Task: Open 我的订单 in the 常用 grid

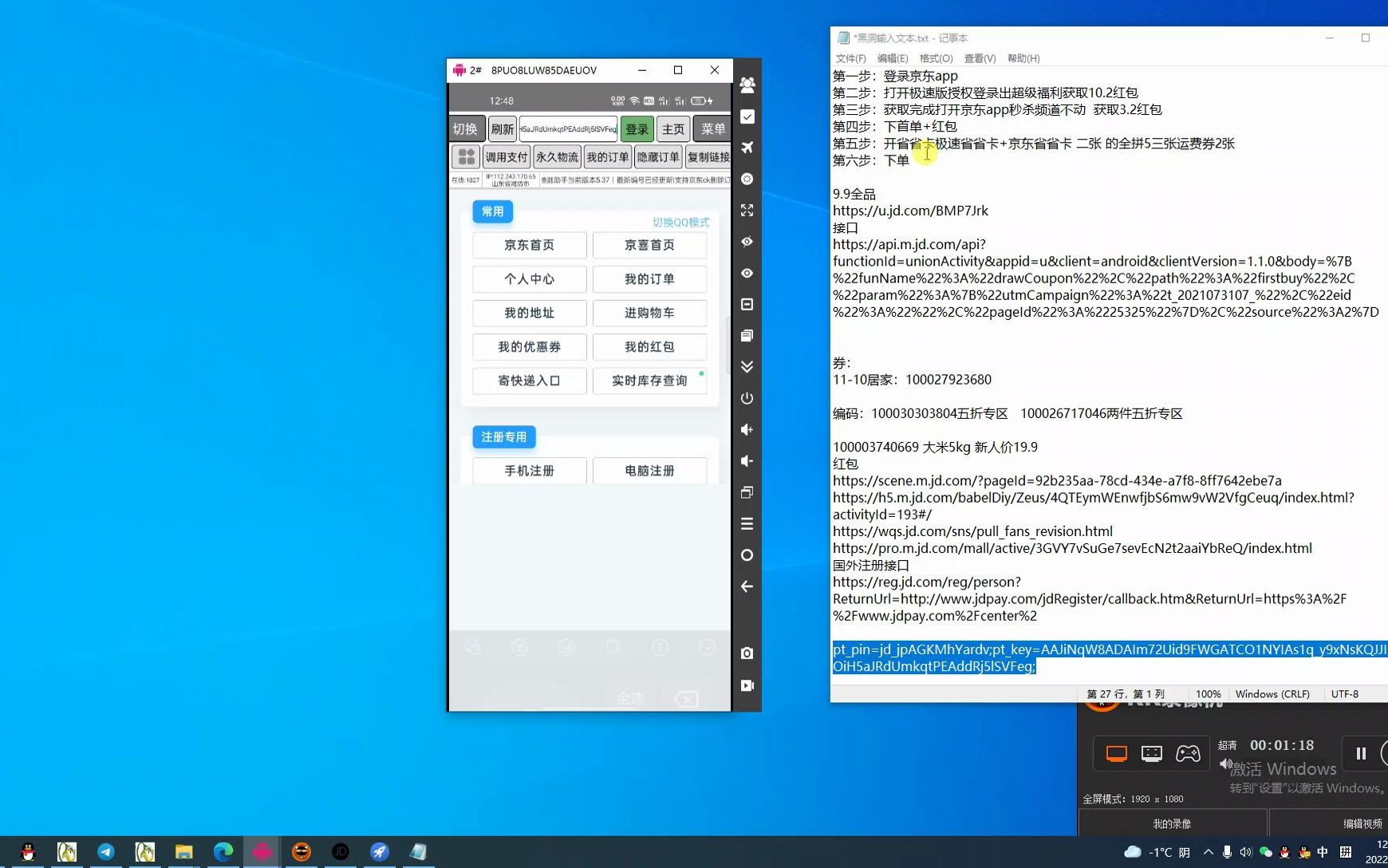Action: [649, 279]
